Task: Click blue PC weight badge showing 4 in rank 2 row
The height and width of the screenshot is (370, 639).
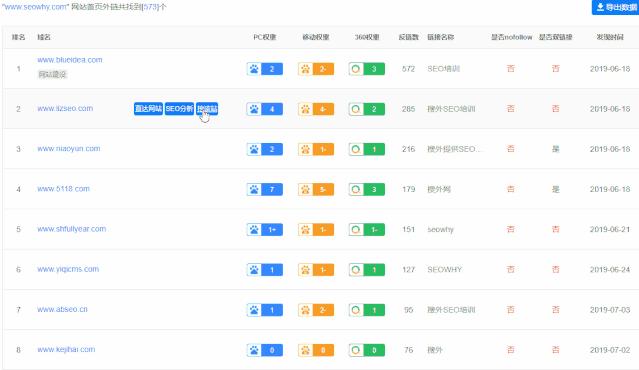Action: point(265,109)
